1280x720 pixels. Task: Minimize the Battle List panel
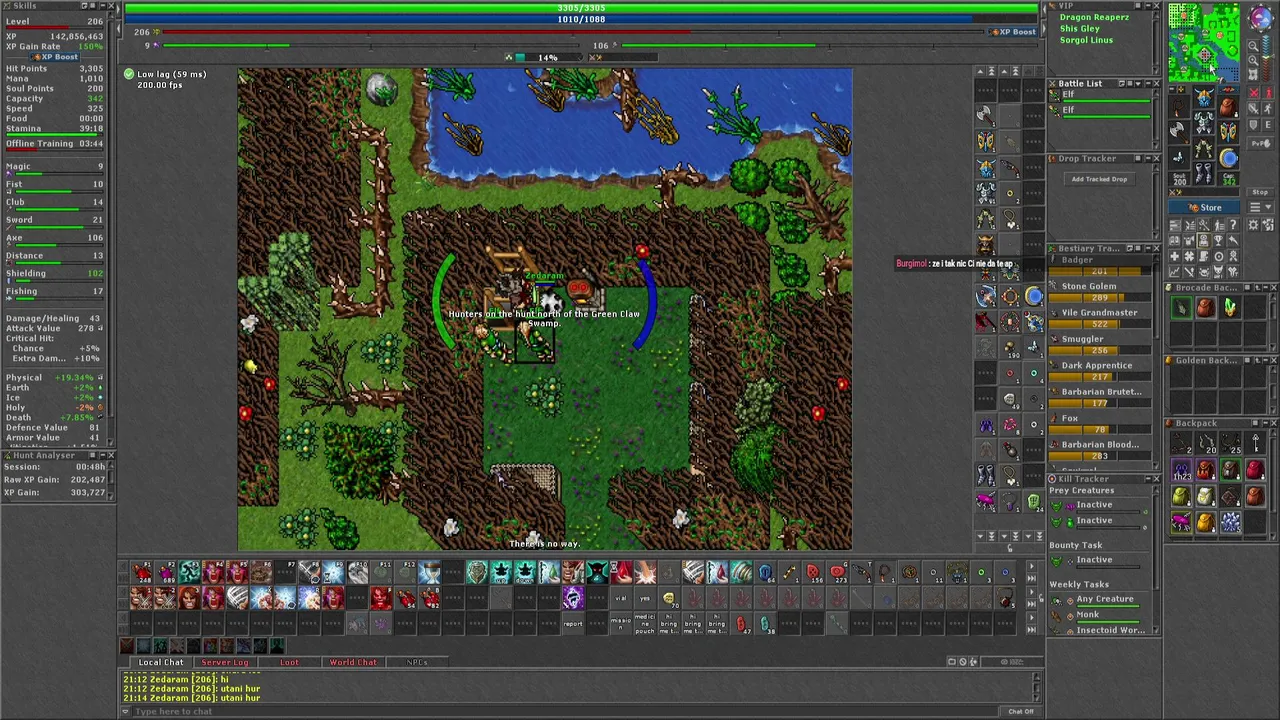point(1148,84)
